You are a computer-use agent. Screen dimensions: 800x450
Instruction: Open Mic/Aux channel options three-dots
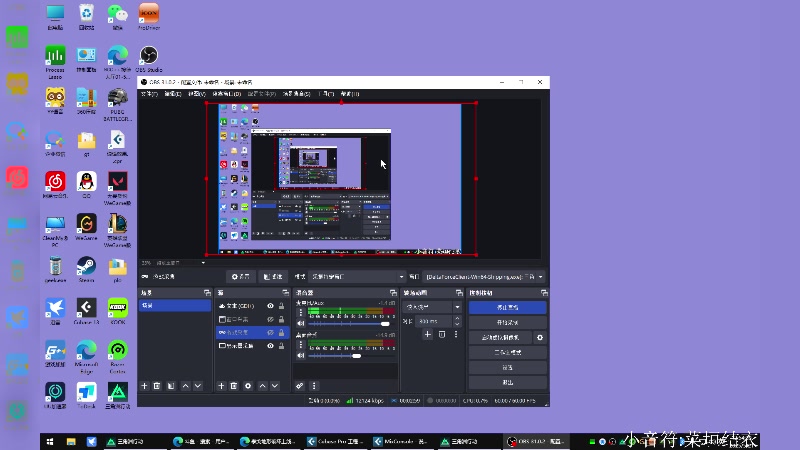point(301,313)
